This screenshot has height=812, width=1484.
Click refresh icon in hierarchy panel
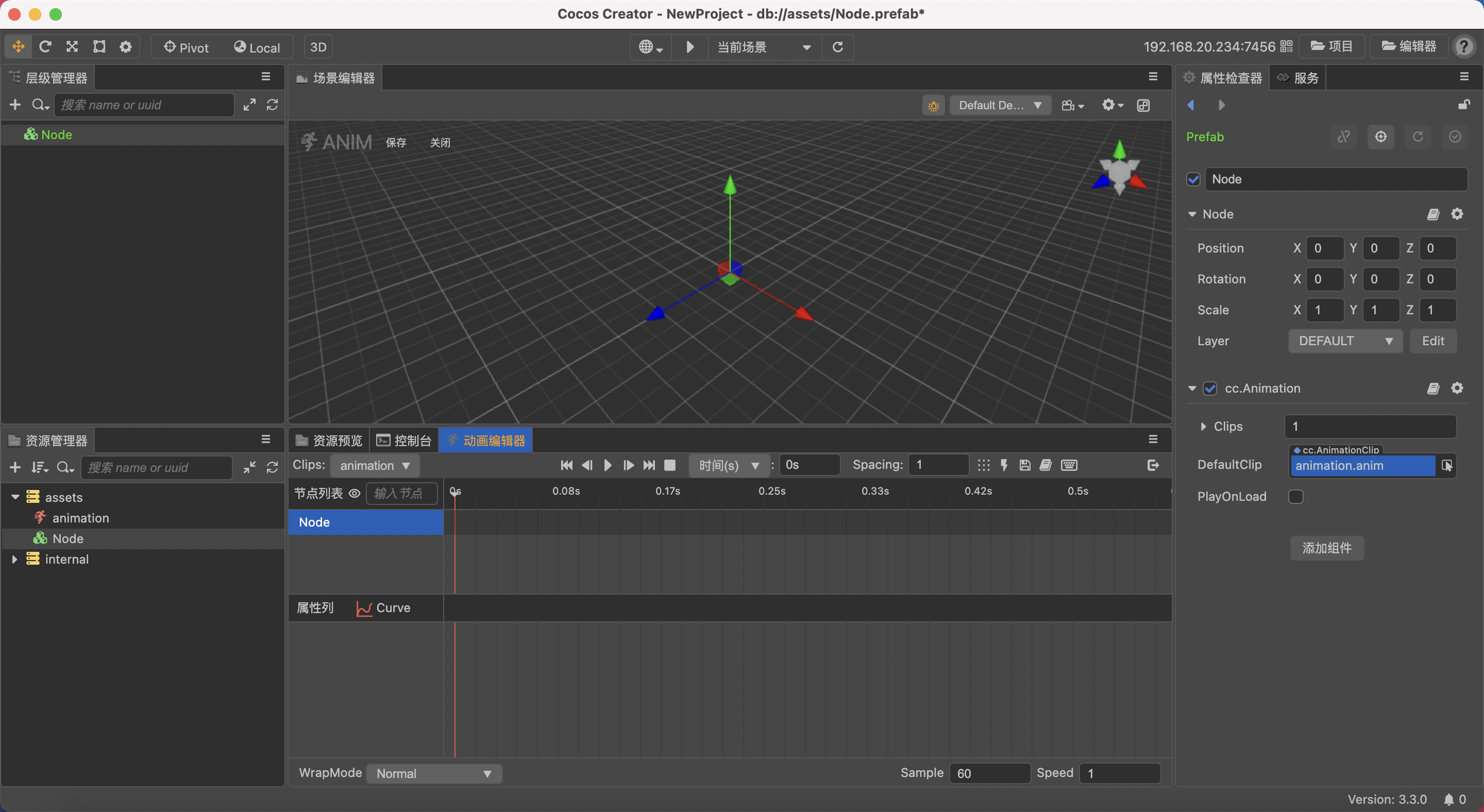[x=273, y=105]
